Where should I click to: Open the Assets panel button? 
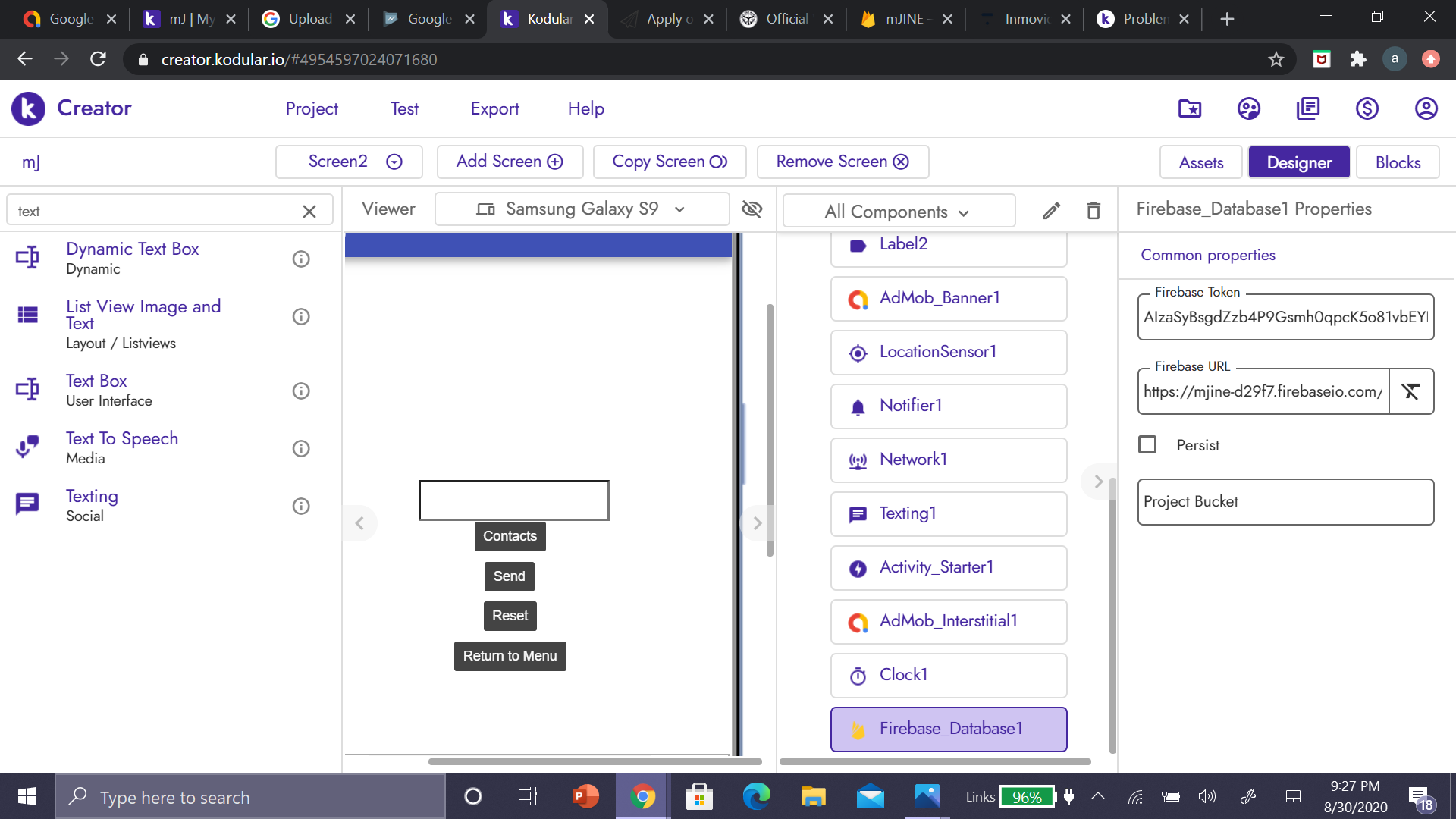click(1200, 162)
